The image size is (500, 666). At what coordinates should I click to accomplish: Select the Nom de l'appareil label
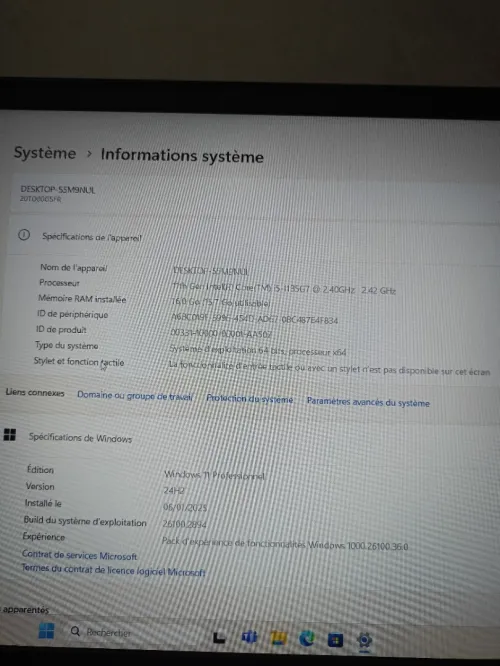[x=73, y=268]
